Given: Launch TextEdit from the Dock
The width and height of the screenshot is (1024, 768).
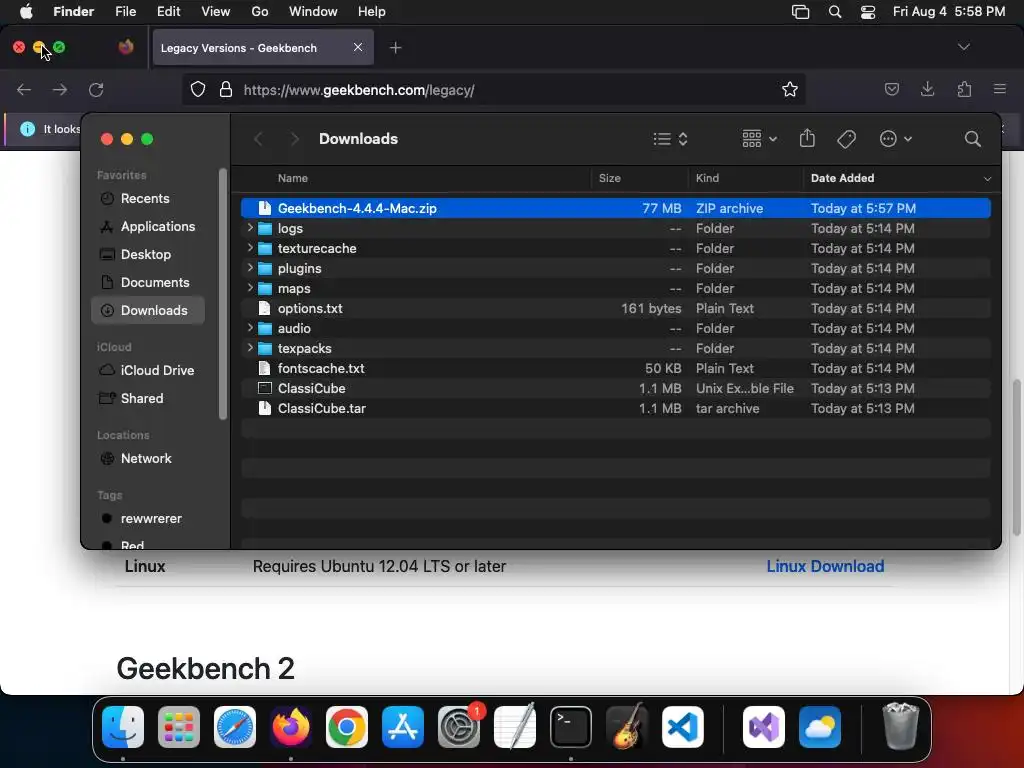Looking at the screenshot, I should click(x=515, y=726).
